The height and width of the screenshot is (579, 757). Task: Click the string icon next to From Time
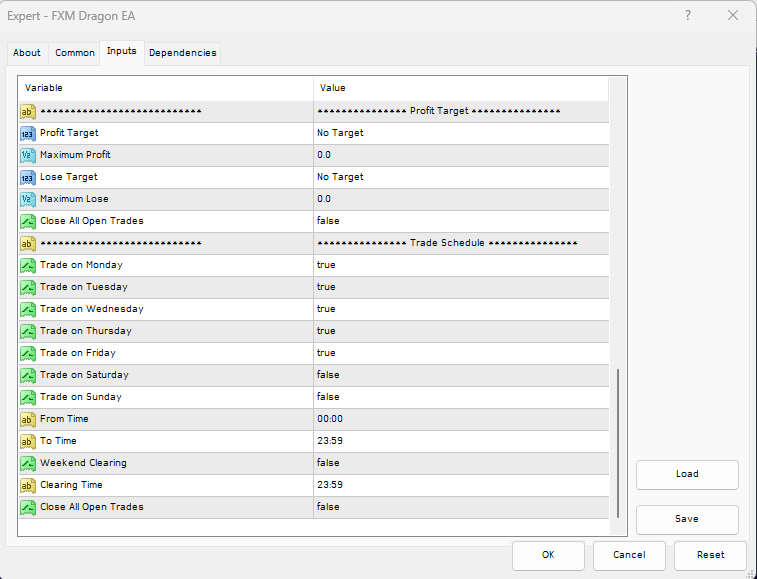coord(28,419)
